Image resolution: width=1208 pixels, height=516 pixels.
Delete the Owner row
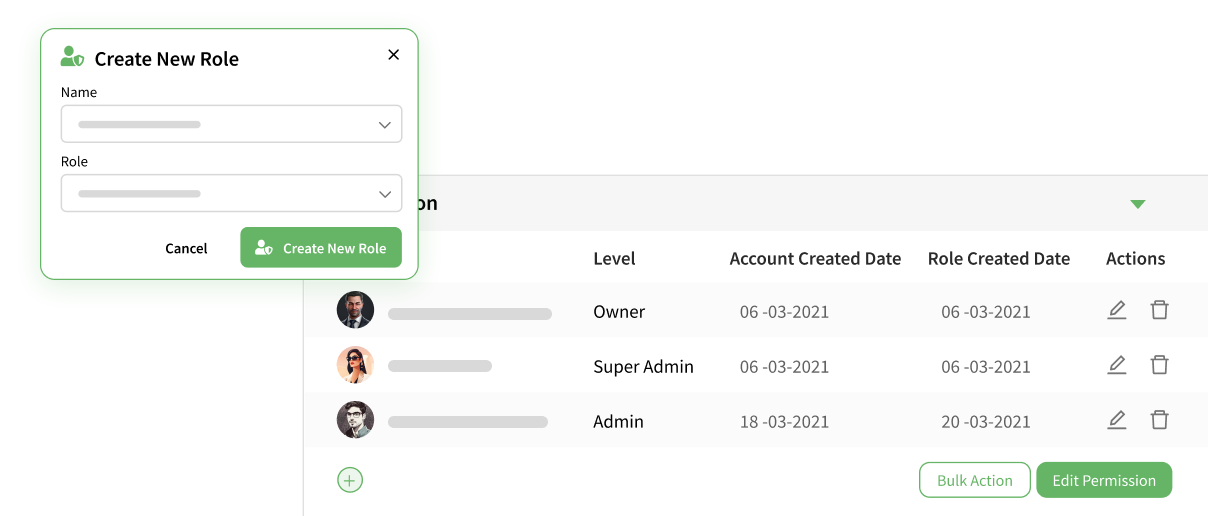[x=1159, y=310]
